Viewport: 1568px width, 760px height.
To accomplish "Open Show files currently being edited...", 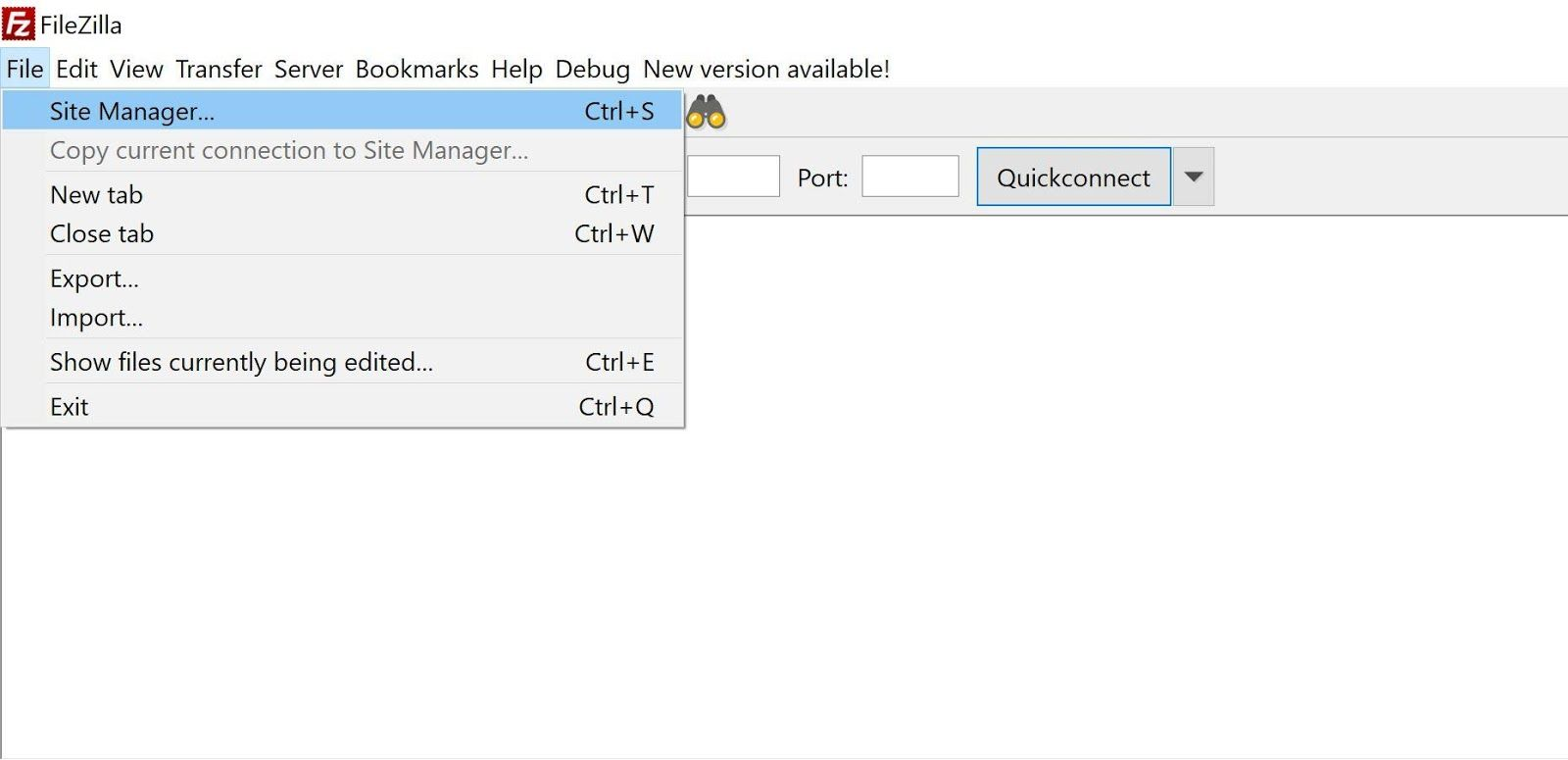I will click(x=342, y=362).
